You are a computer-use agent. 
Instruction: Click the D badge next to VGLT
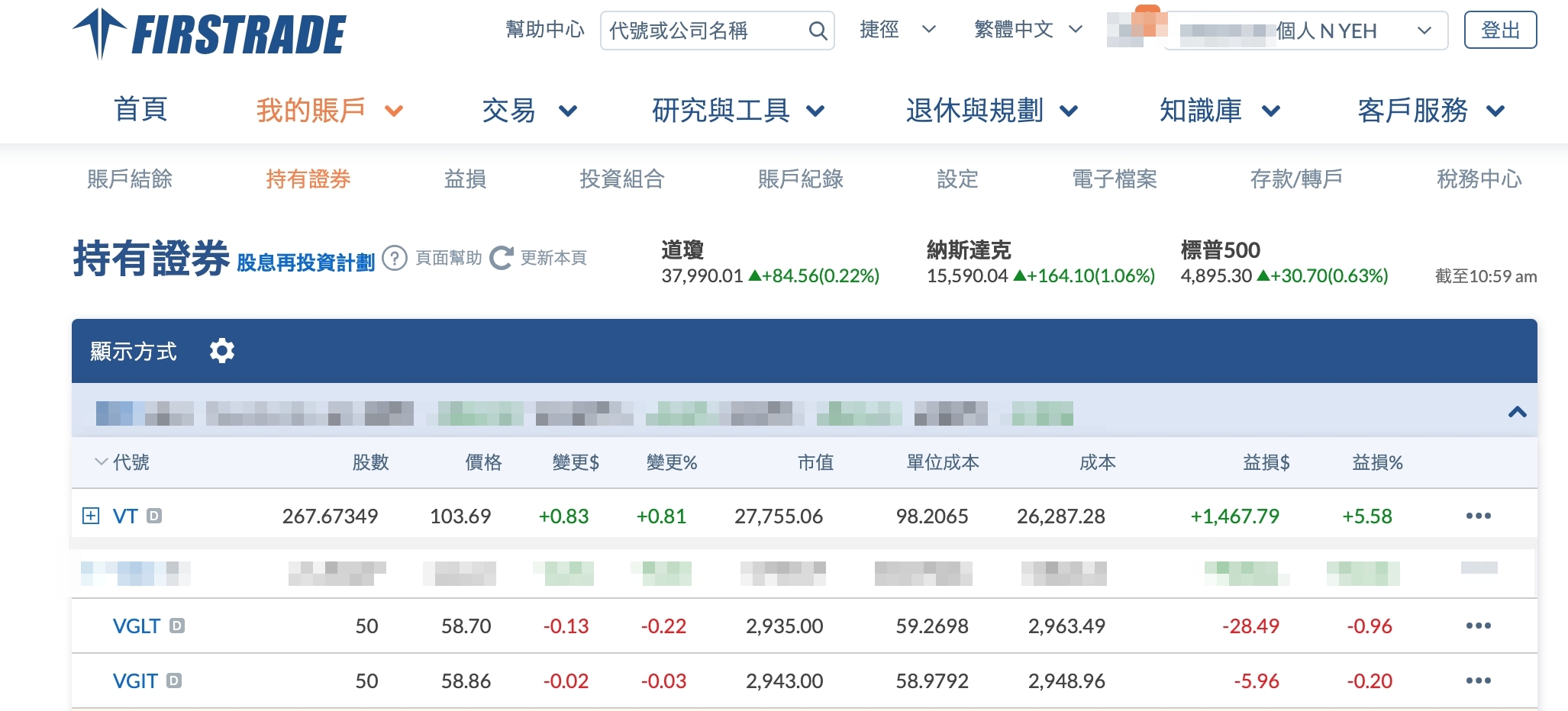(177, 626)
